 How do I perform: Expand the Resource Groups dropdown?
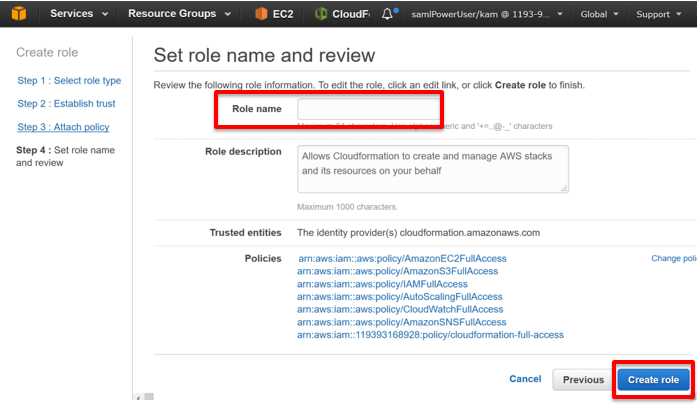(x=179, y=13)
